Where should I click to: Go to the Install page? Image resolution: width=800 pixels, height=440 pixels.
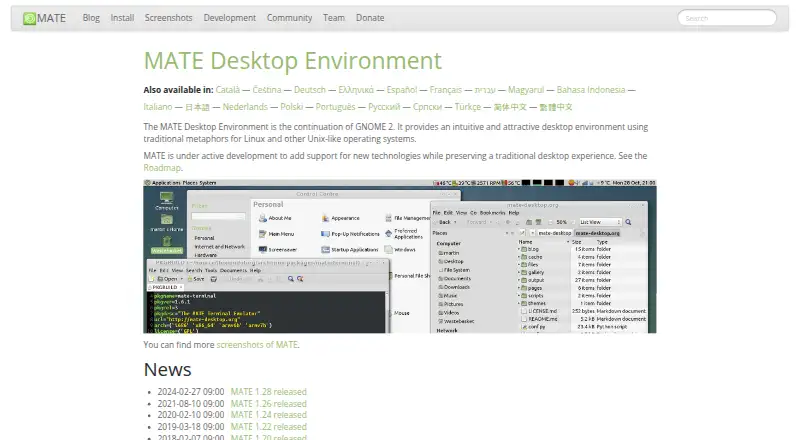122,18
